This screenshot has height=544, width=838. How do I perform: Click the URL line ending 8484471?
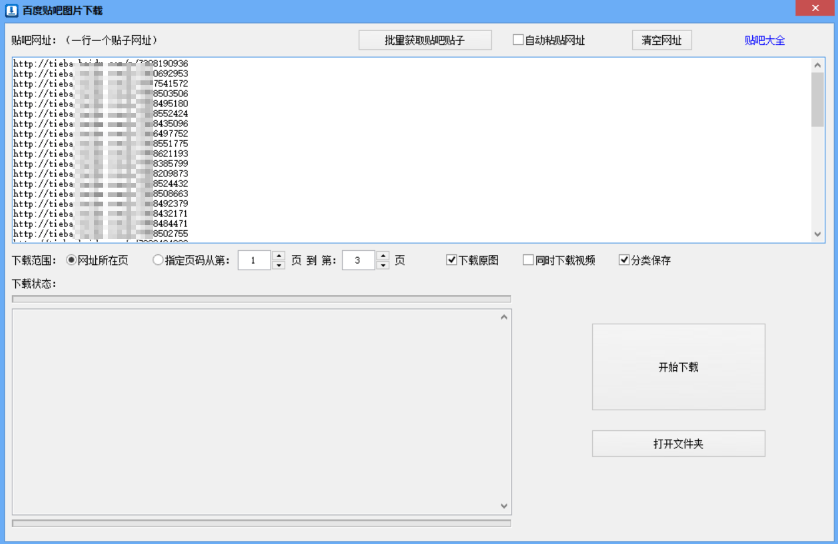tap(100, 223)
